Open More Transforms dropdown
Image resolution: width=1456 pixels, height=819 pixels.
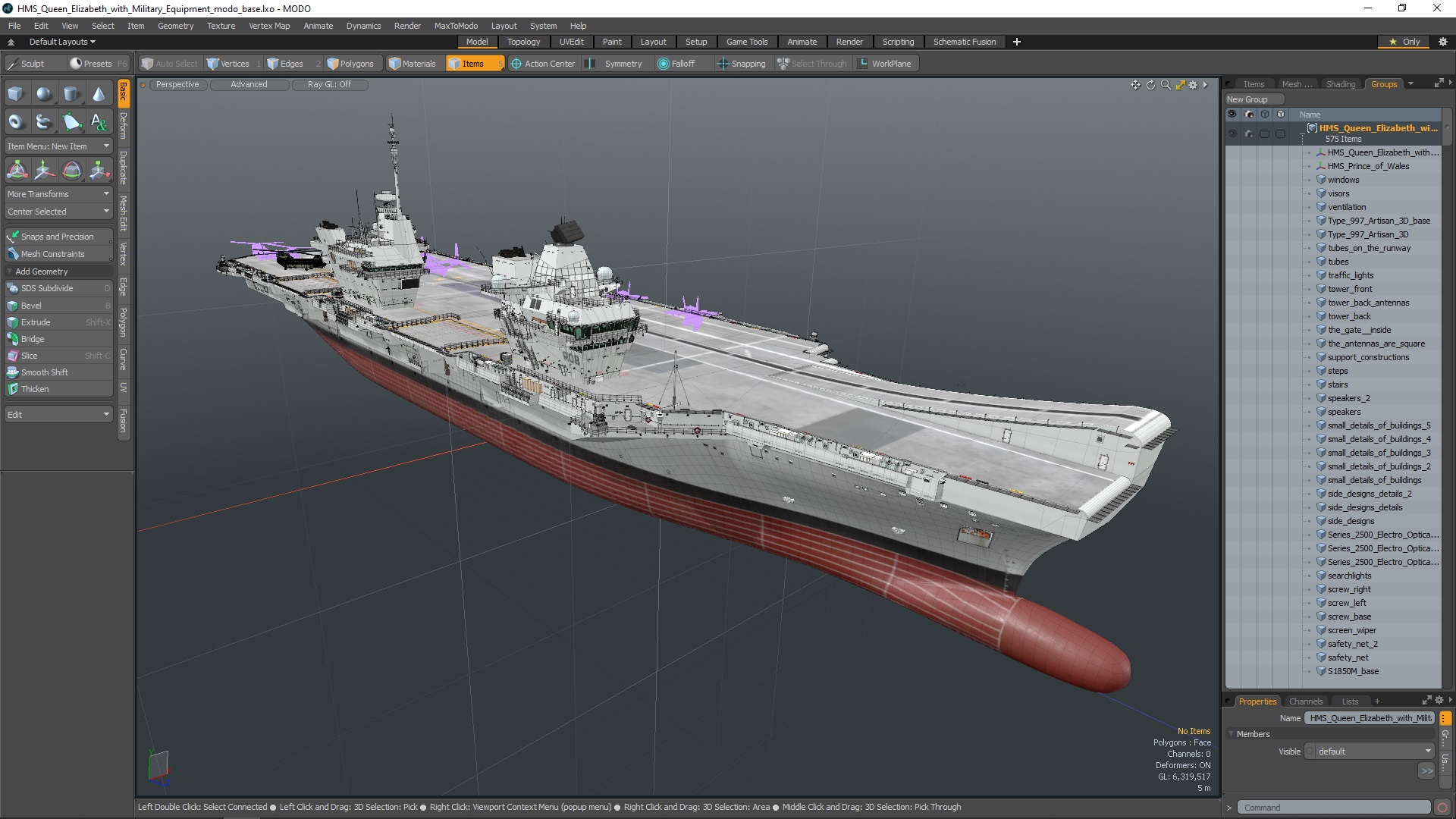(58, 194)
